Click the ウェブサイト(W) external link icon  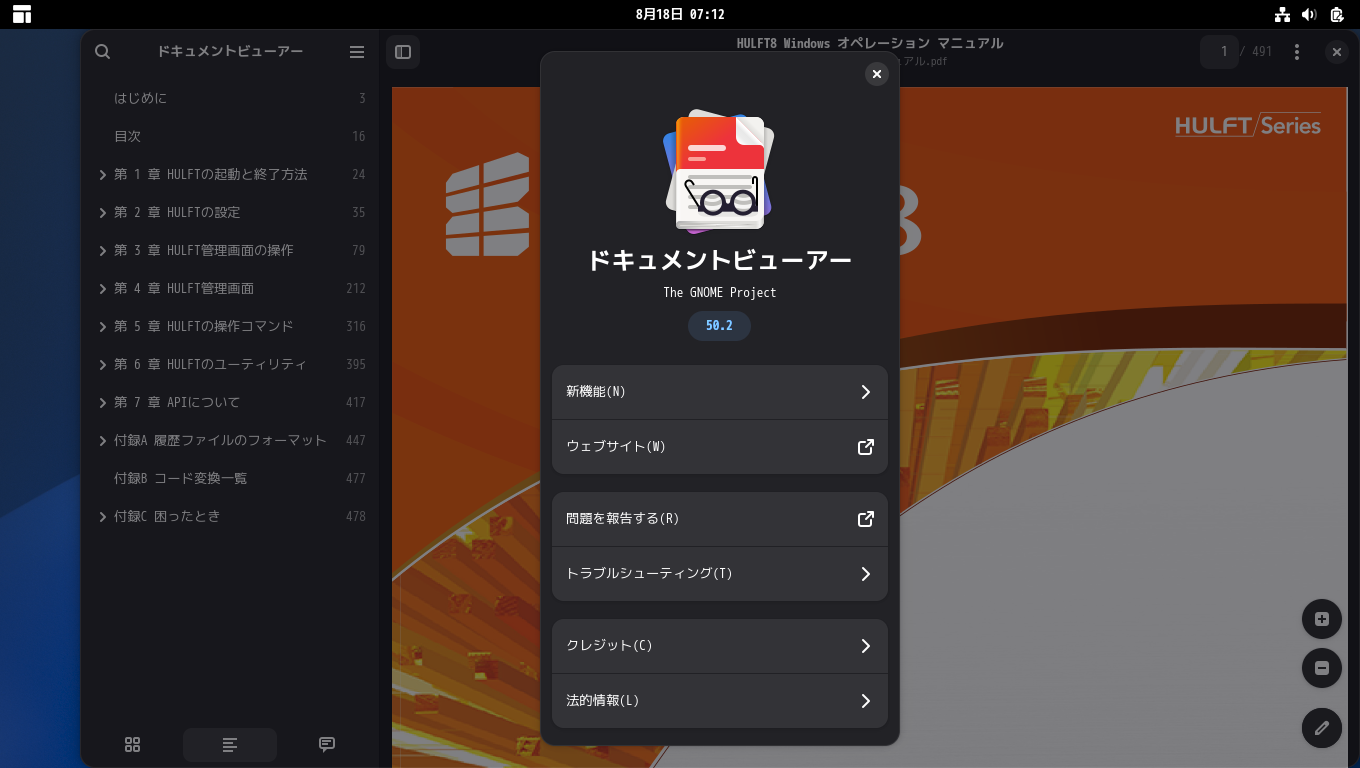pyautogui.click(x=866, y=447)
